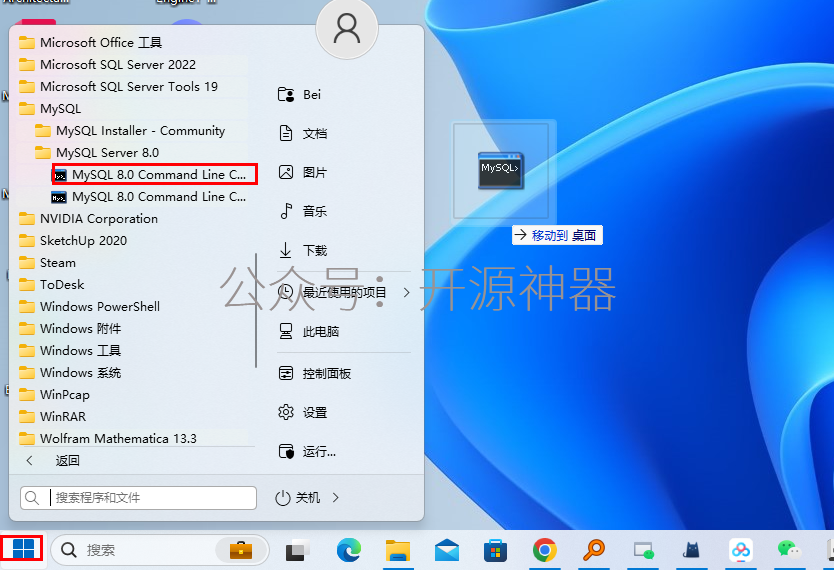This screenshot has width=834, height=570.
Task: Expand power options arrow next to 关机
Action: 336,498
